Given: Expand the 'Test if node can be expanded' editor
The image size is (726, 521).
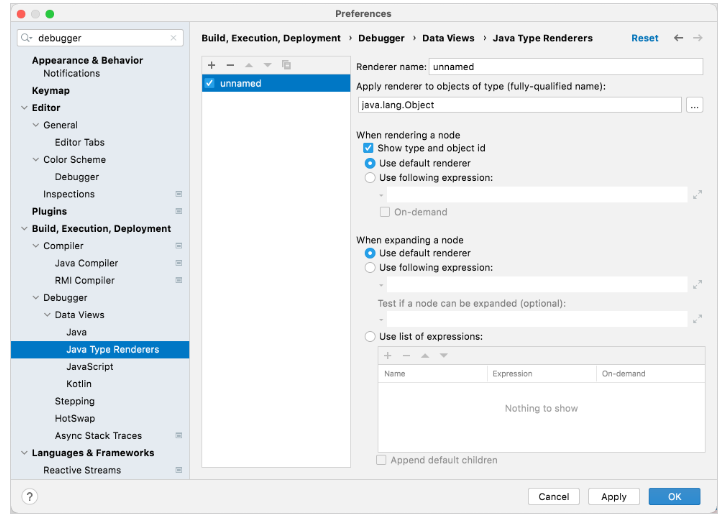Looking at the screenshot, I should click(x=697, y=319).
